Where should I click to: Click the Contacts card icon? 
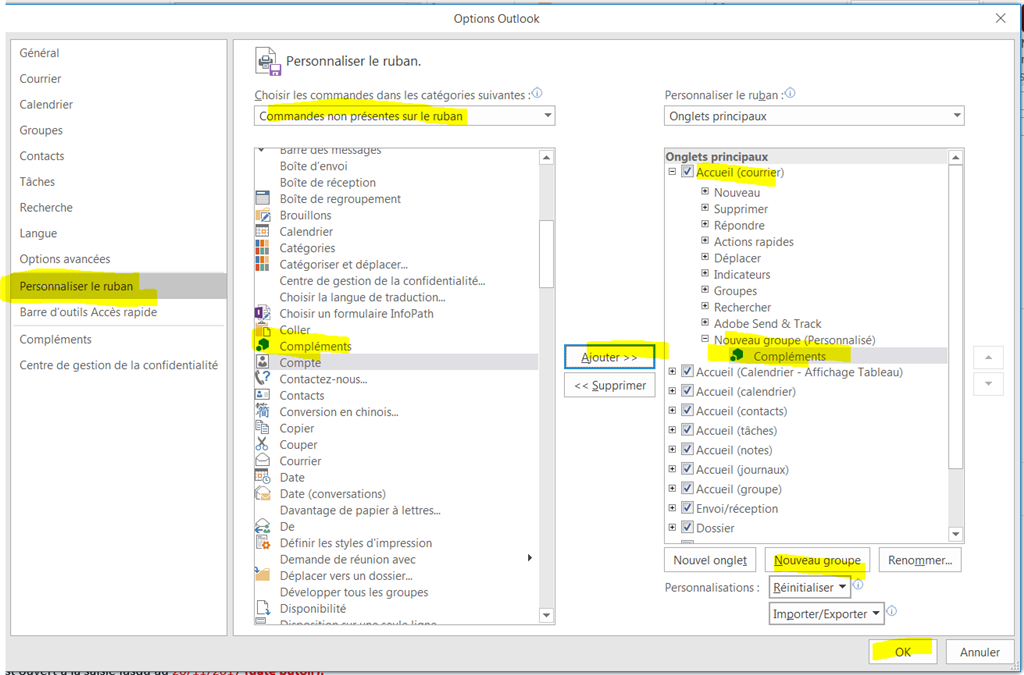(x=263, y=394)
